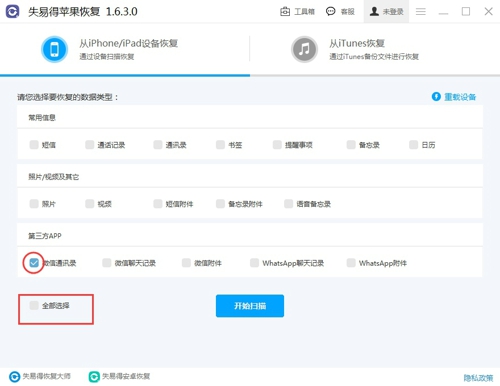Check the 视频 checkbox

click(x=89, y=204)
